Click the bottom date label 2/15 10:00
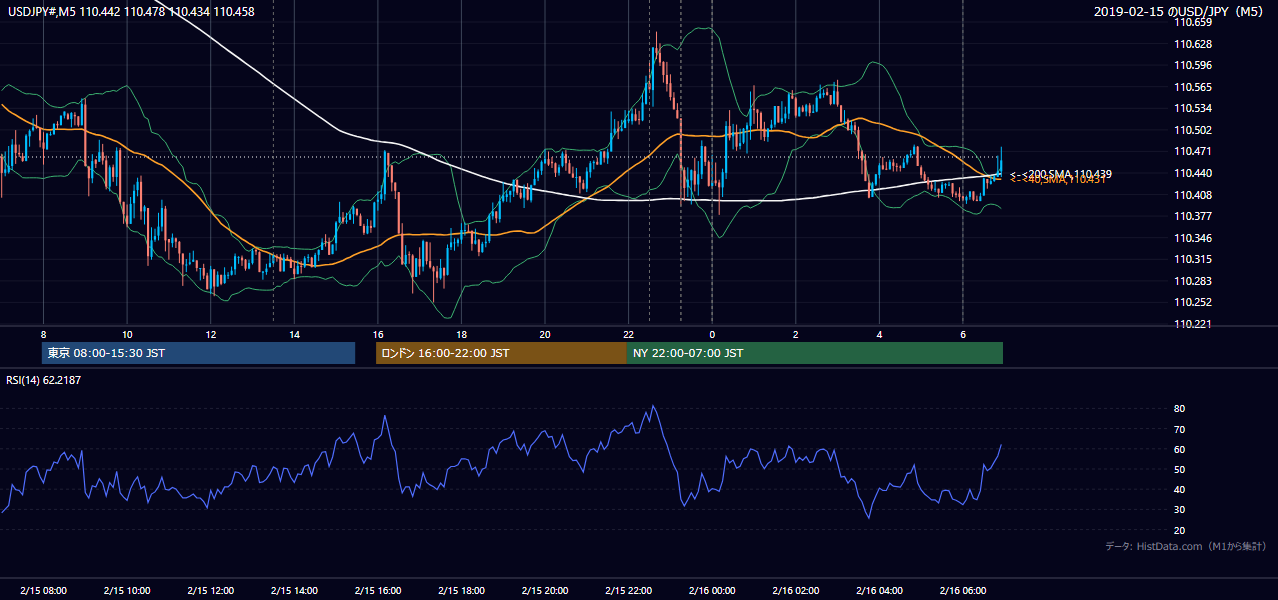Image resolution: width=1278 pixels, height=600 pixels. point(127,591)
